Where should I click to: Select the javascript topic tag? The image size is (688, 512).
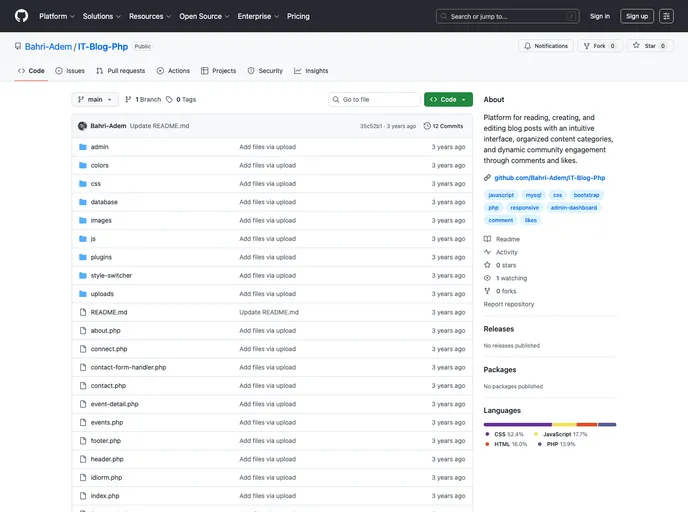click(501, 195)
